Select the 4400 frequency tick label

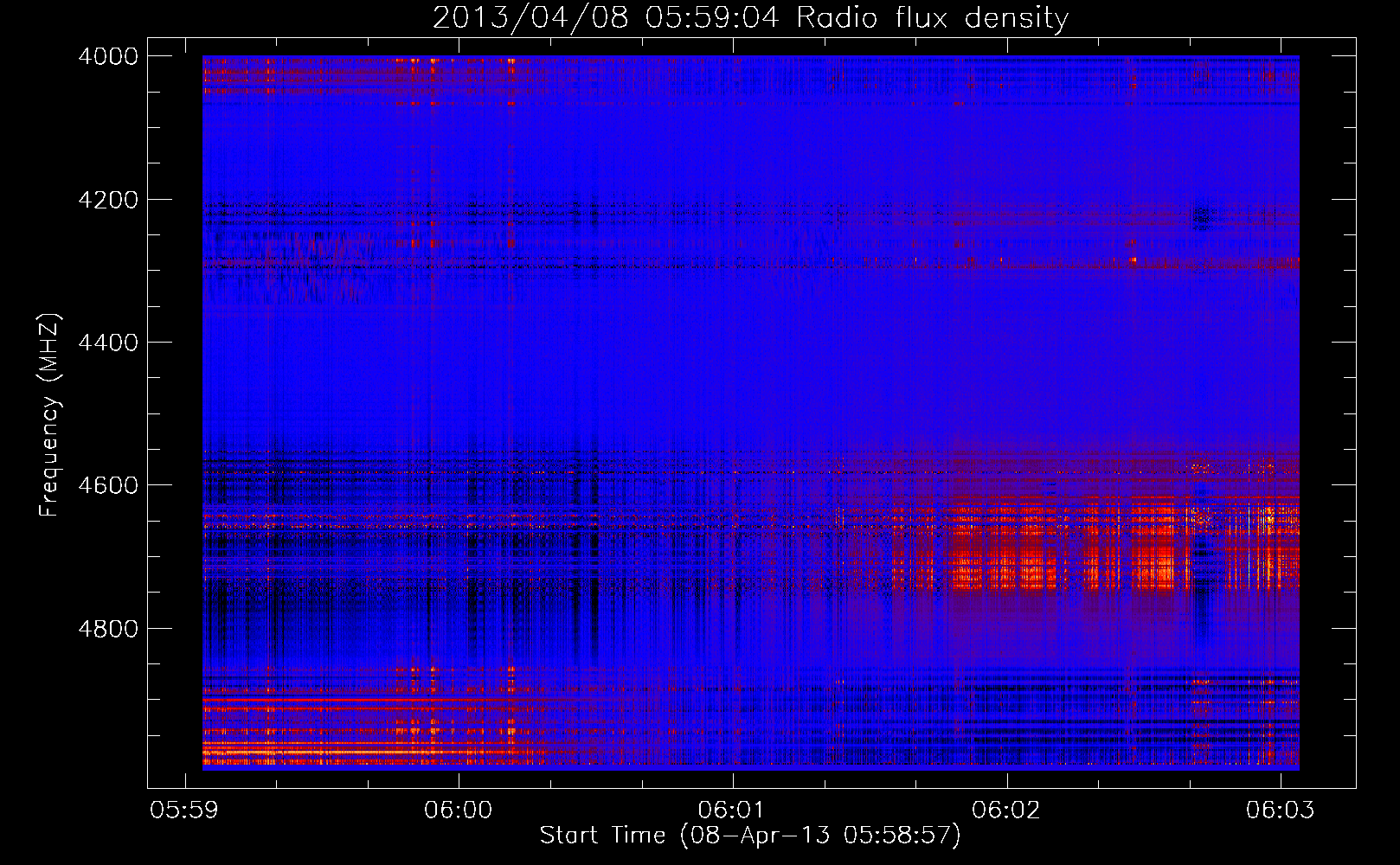[108, 343]
